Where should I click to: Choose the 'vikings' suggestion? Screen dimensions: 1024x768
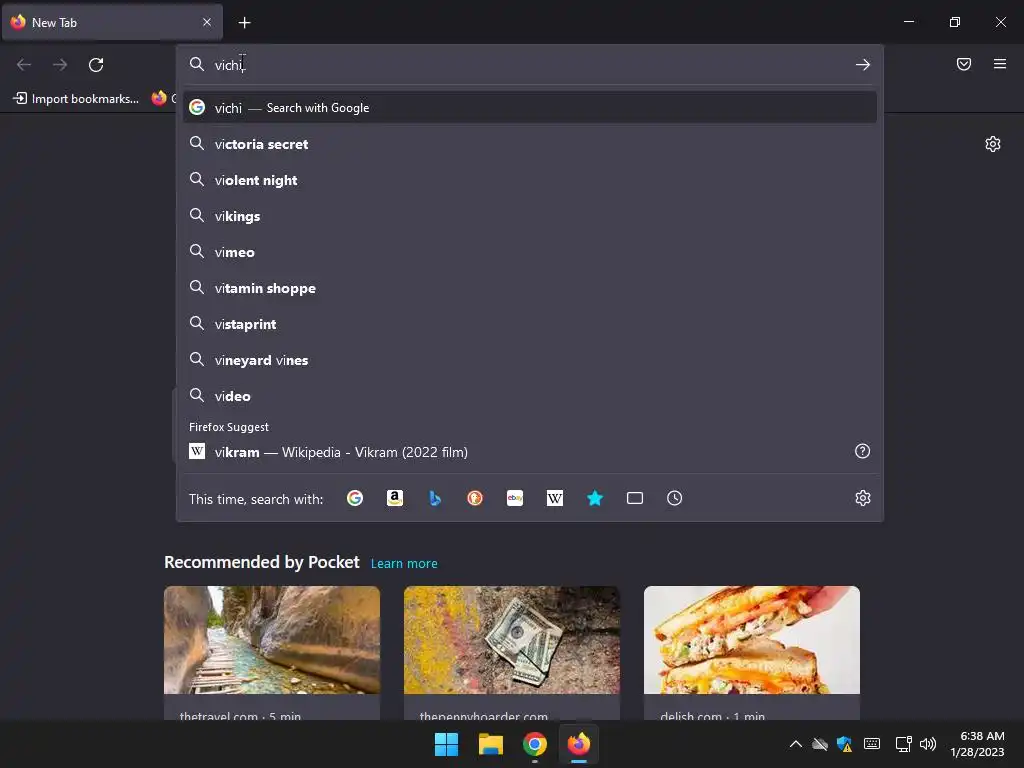point(530,216)
